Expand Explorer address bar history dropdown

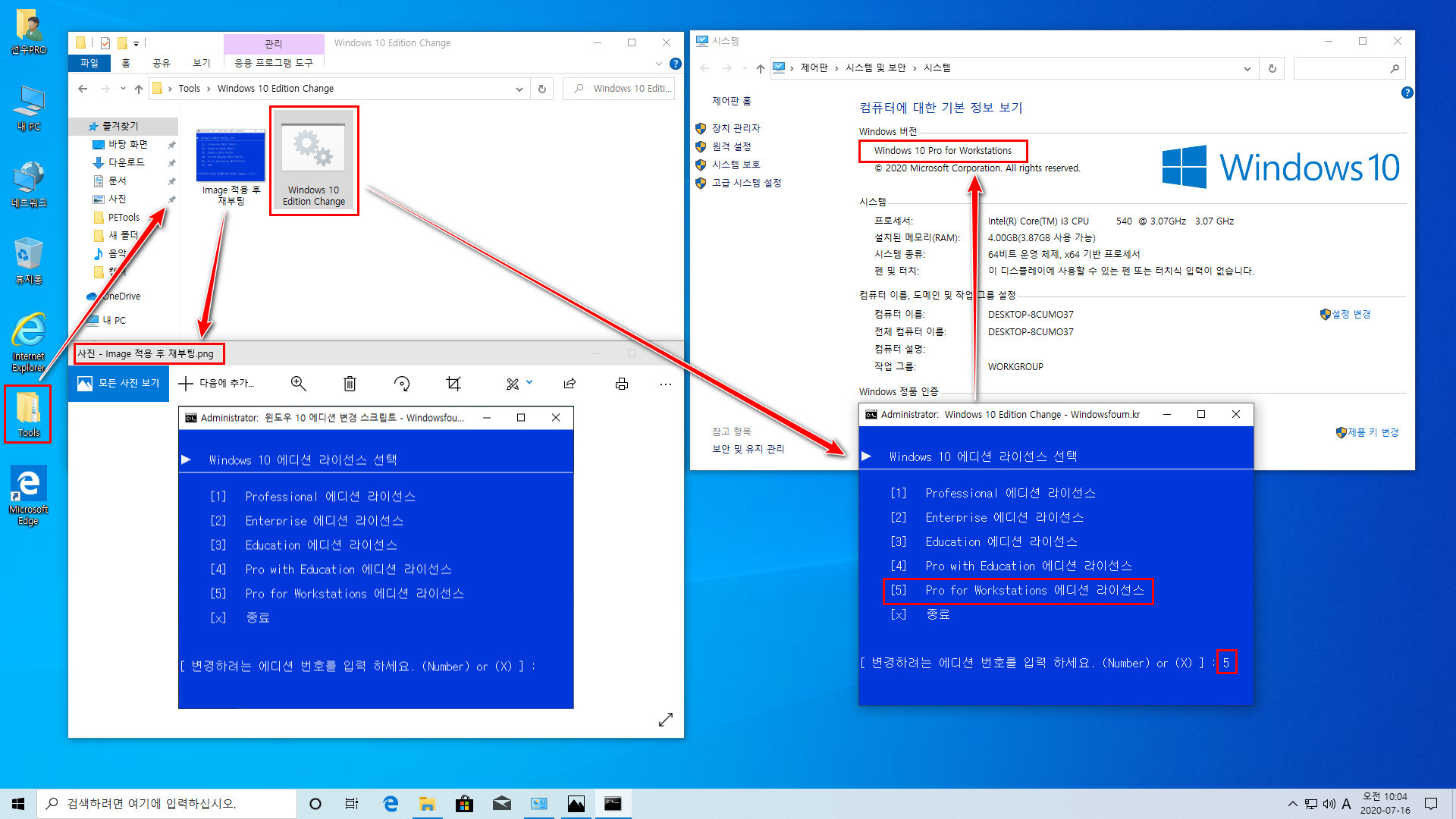(519, 89)
